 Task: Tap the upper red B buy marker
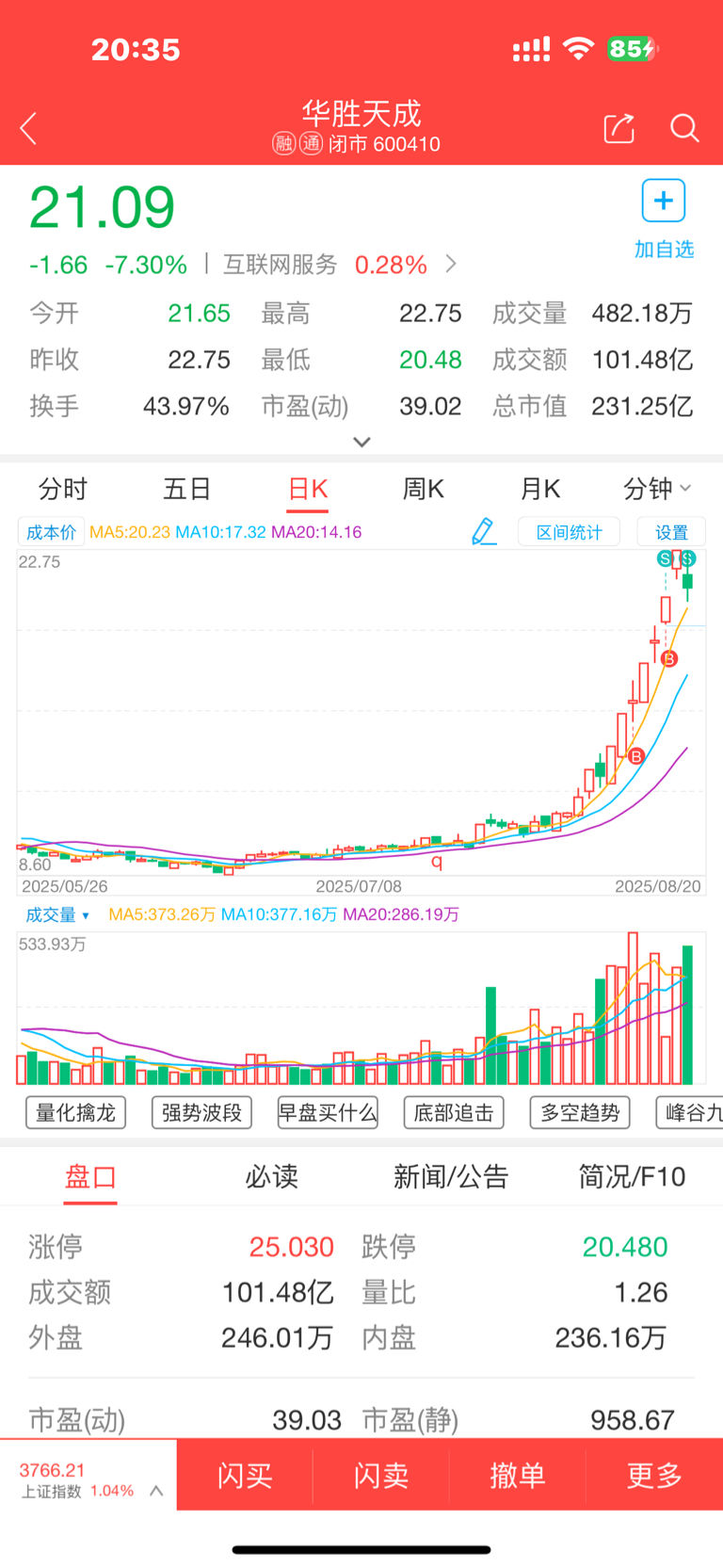point(669,658)
